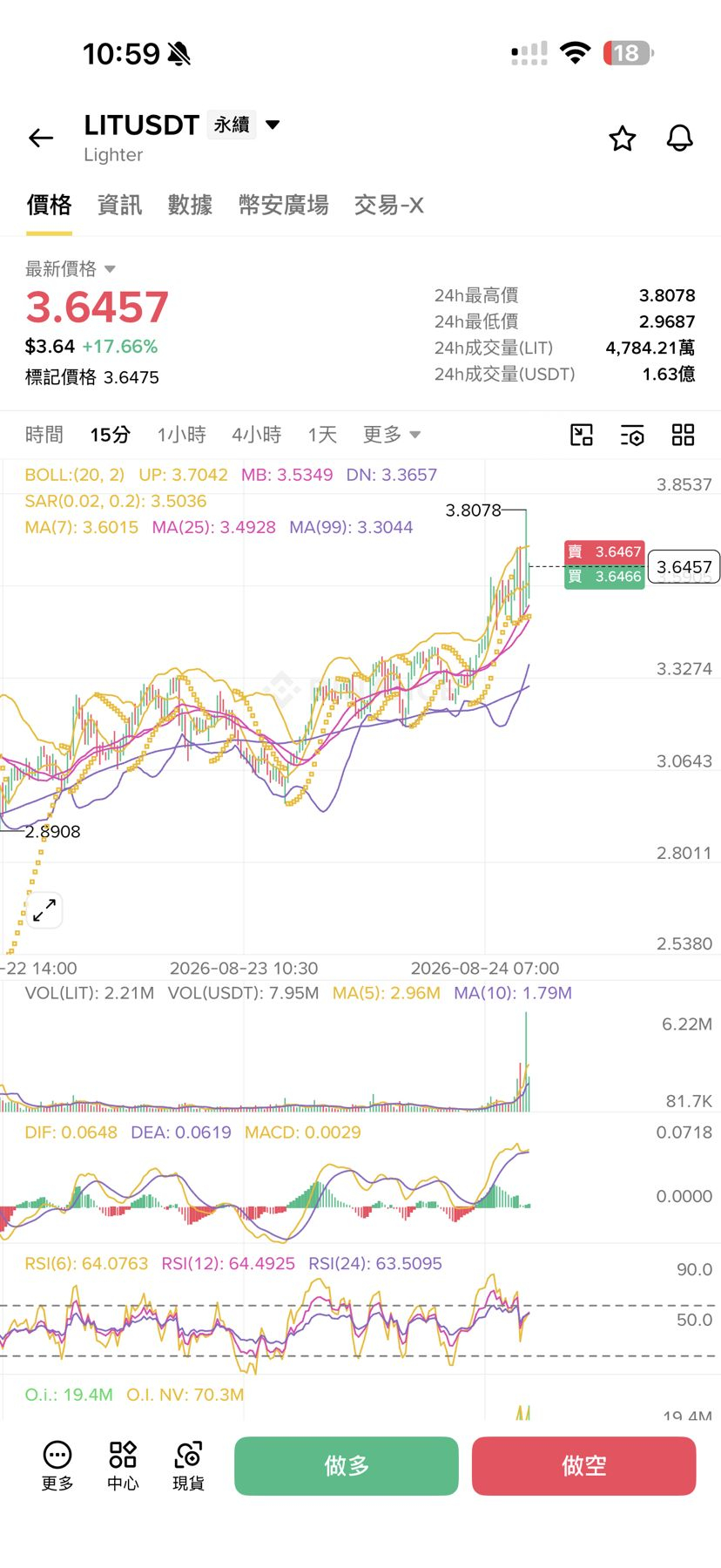The width and height of the screenshot is (721, 1568).
Task: Select the 1小時 chart interval
Action: click(x=181, y=435)
